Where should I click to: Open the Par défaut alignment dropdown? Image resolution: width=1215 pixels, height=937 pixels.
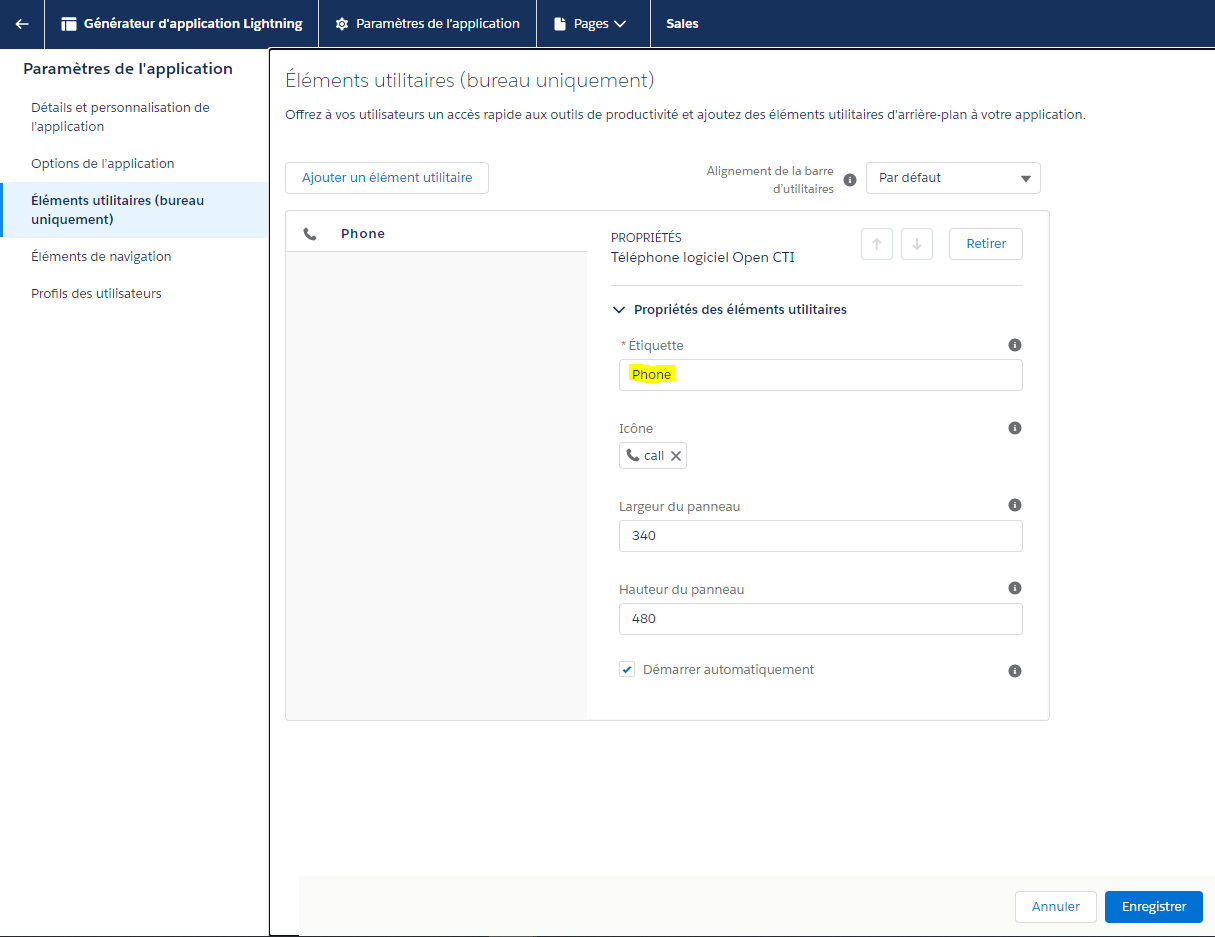(x=953, y=178)
